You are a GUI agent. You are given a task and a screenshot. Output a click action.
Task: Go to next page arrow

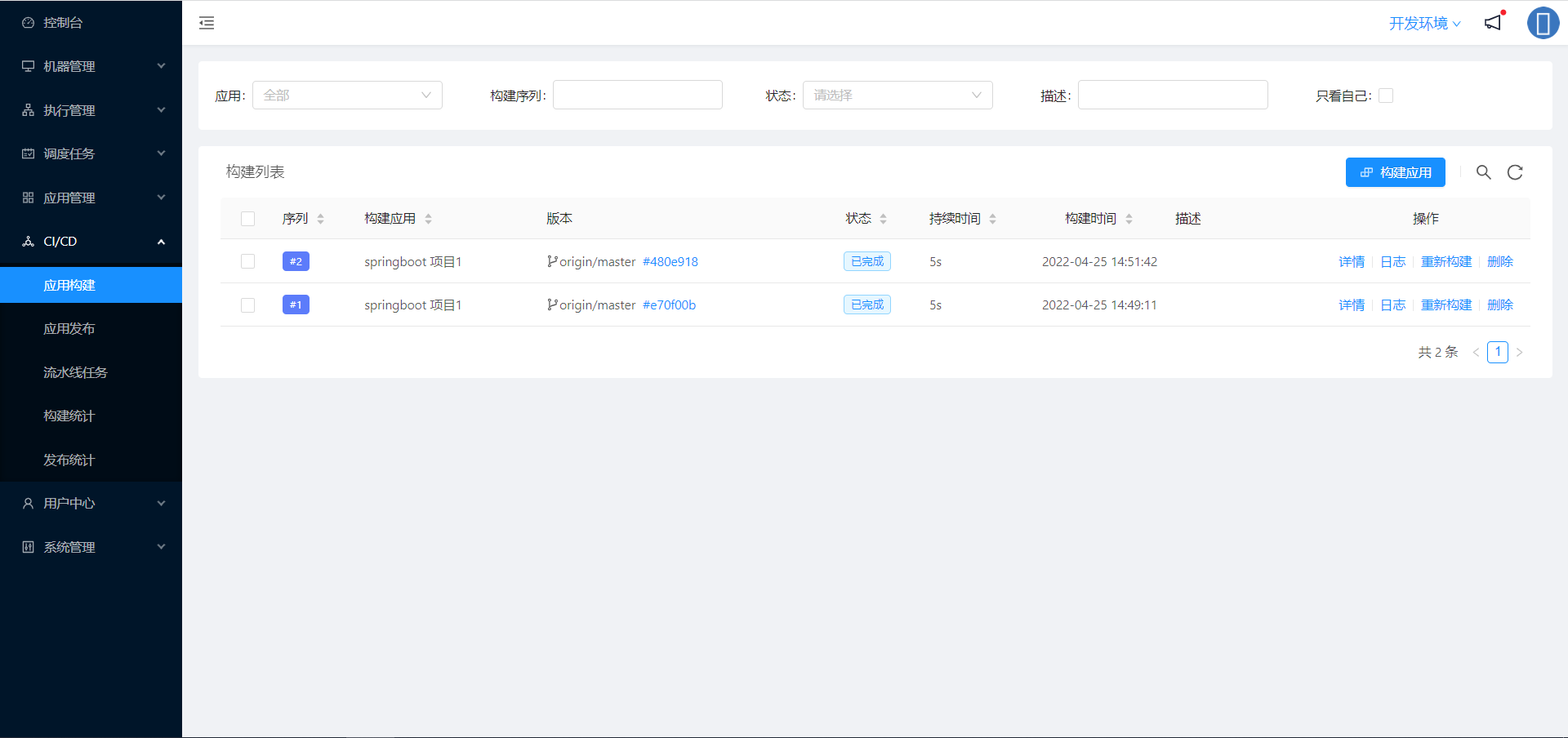1519,353
